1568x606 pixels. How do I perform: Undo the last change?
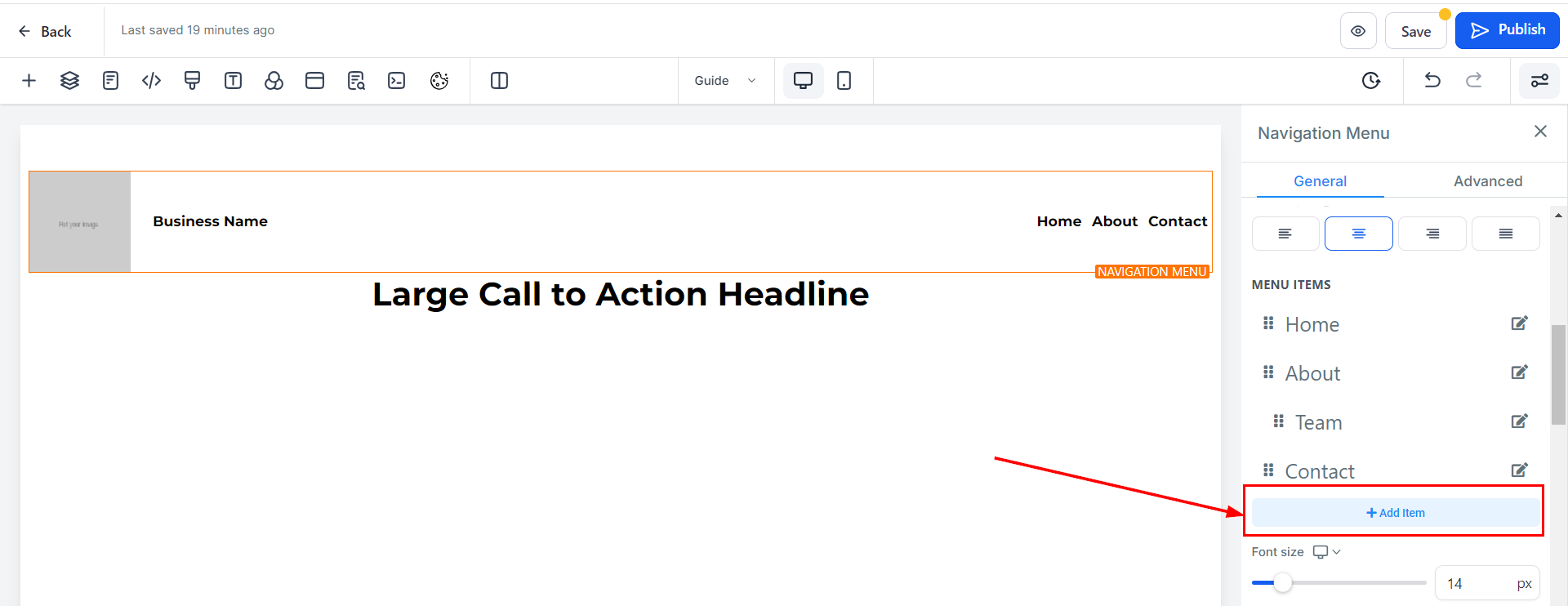coord(1432,81)
